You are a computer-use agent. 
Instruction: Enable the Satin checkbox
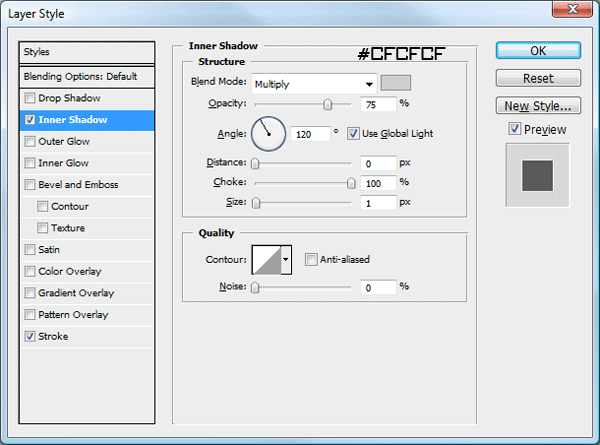(30, 250)
